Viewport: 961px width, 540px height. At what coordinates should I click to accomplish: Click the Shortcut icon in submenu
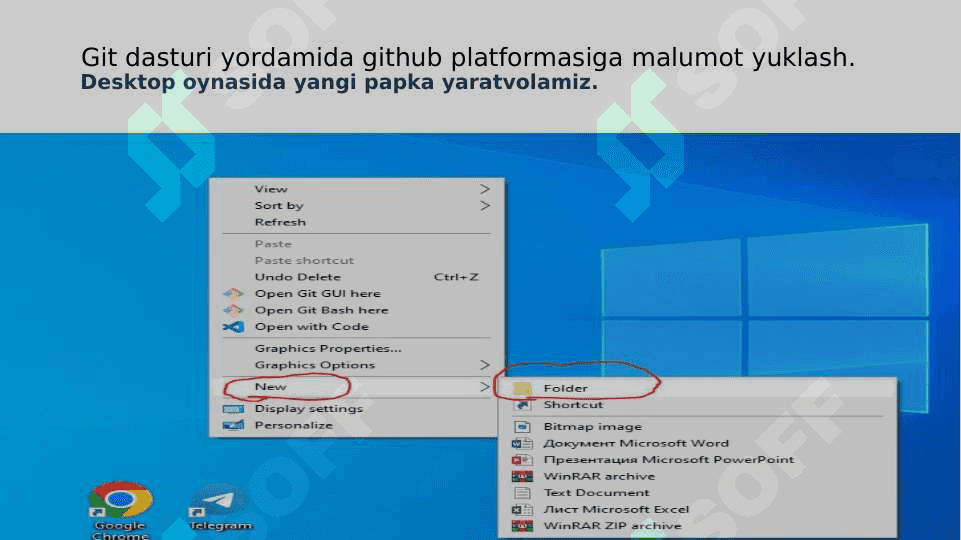(522, 405)
